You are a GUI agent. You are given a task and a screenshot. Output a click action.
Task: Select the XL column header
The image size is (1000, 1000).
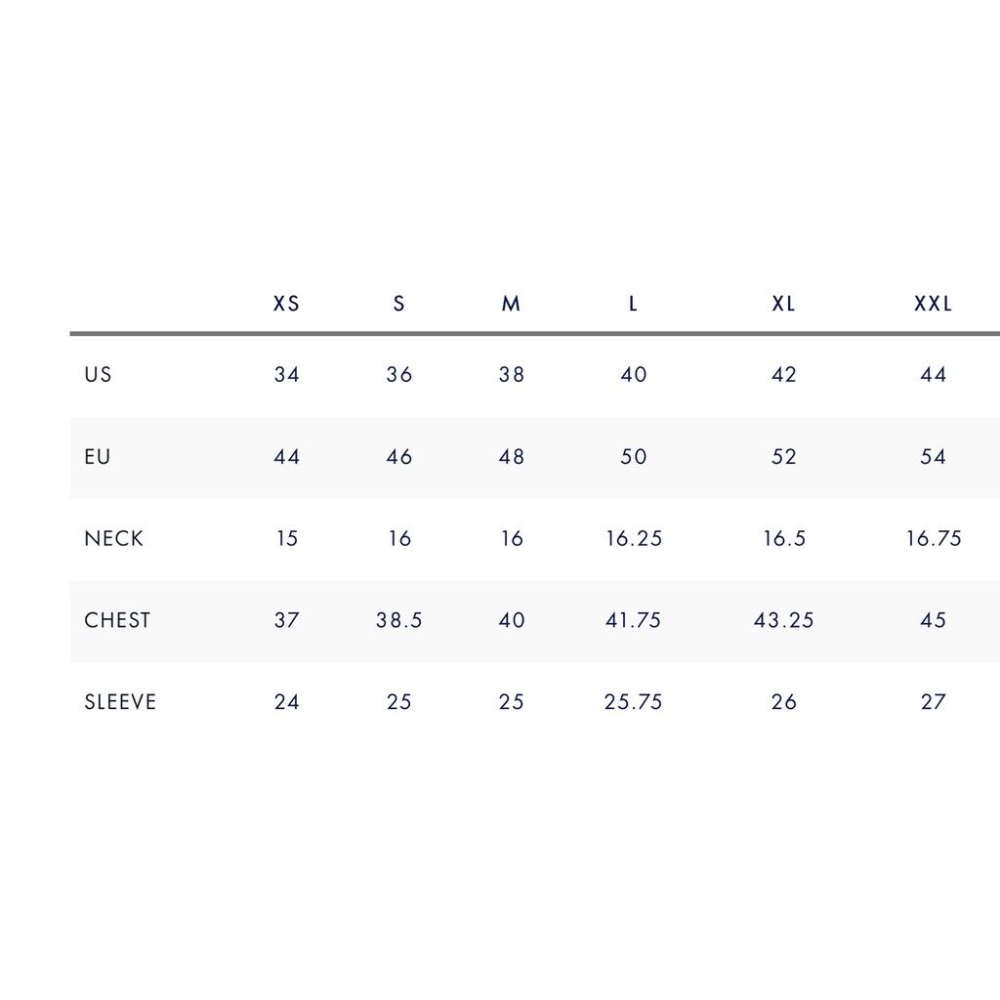784,303
